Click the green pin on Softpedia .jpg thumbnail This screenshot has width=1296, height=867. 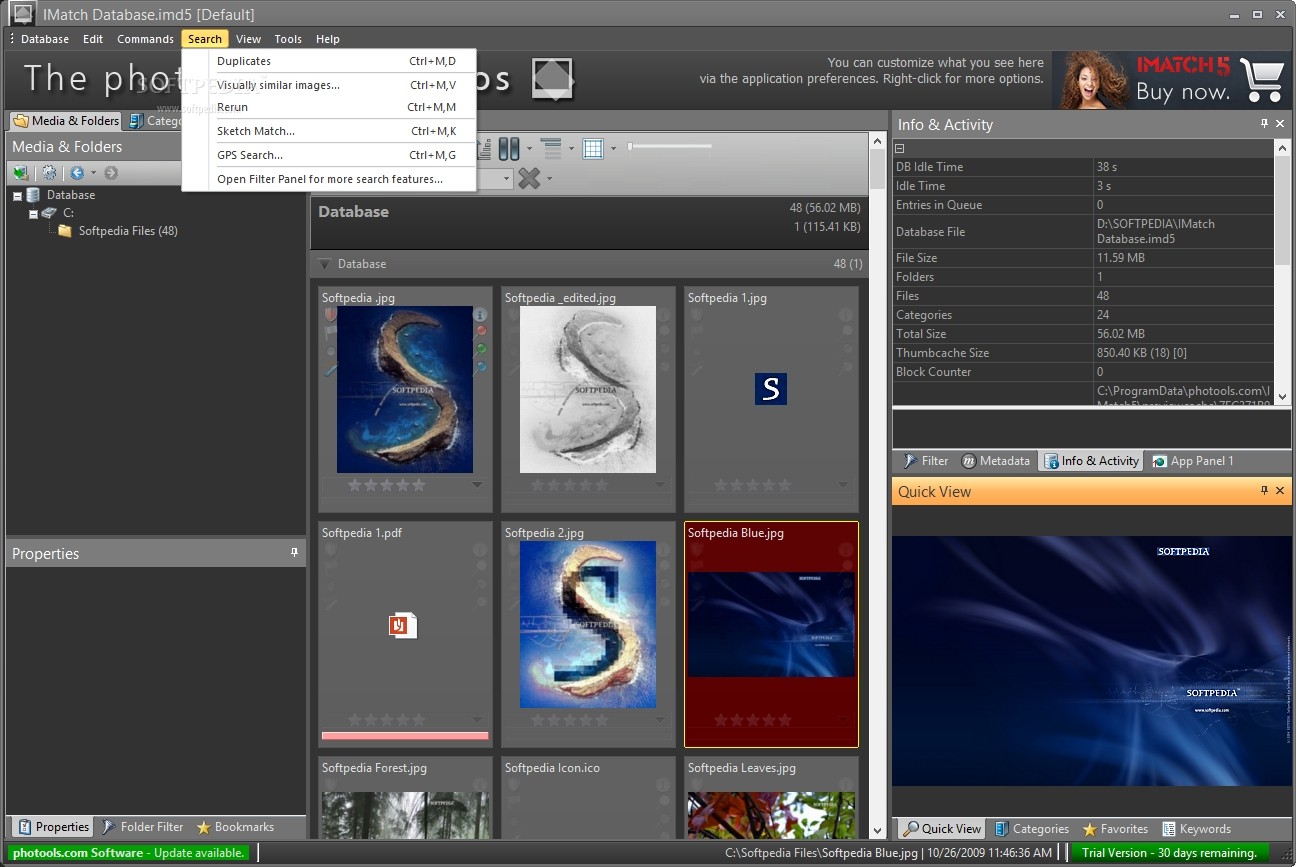(x=481, y=350)
